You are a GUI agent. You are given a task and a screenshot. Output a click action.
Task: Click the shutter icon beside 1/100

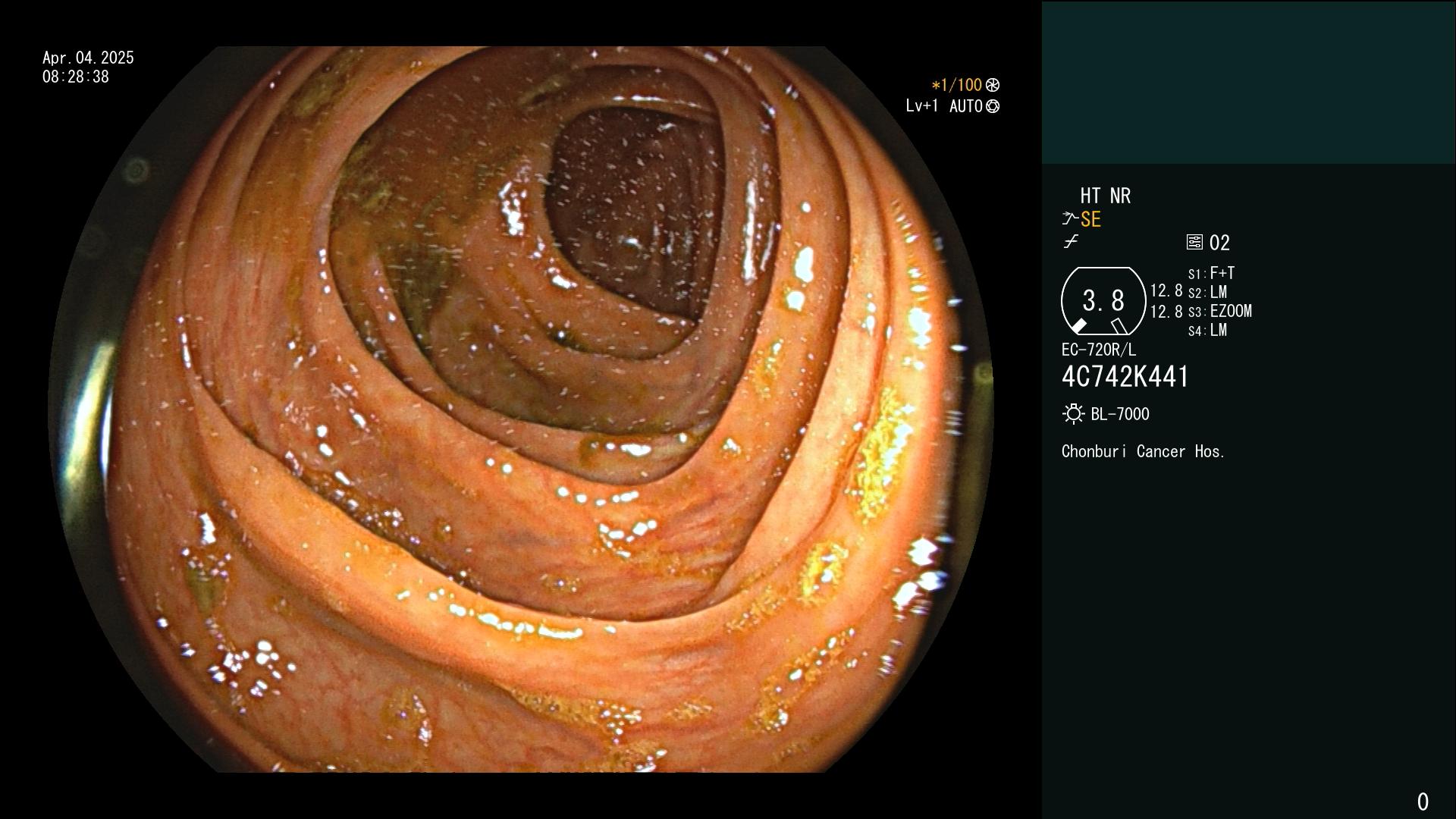point(993,85)
